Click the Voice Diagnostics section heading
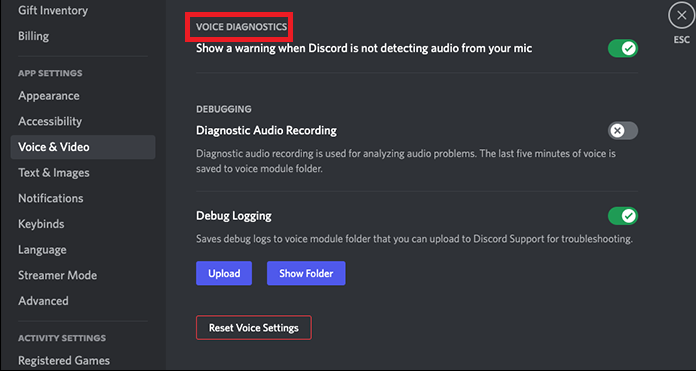The width and height of the screenshot is (696, 371). tap(241, 27)
